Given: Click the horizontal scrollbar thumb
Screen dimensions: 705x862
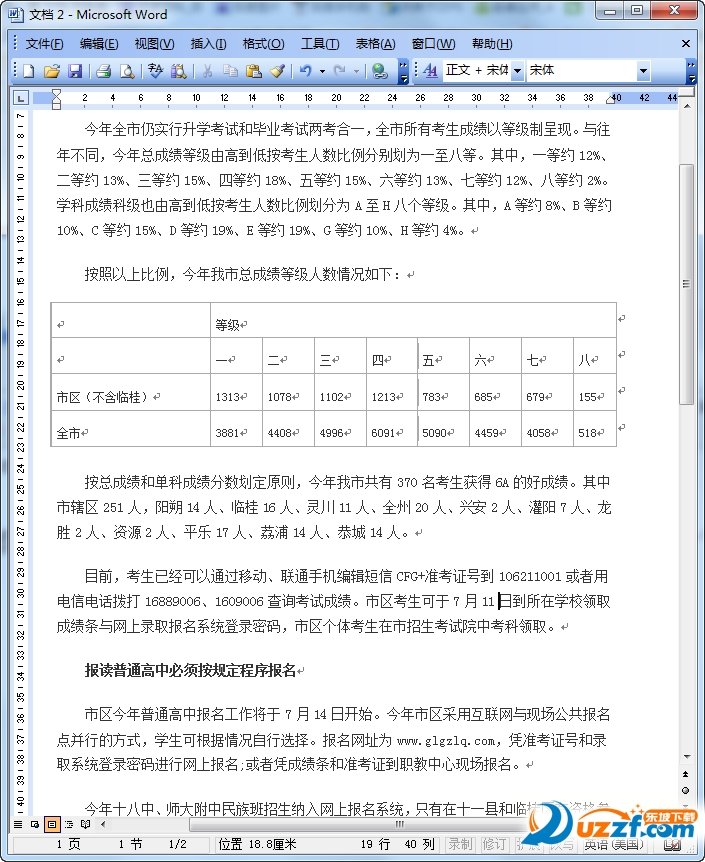Looking at the screenshot, I should (x=400, y=824).
